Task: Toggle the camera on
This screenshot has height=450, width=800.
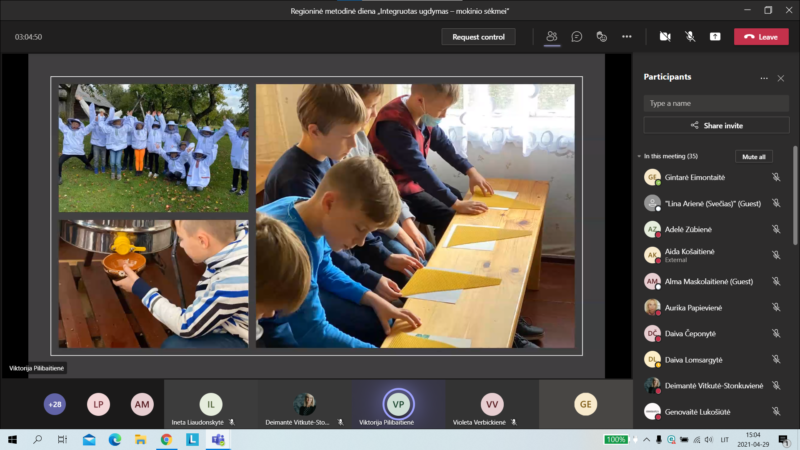Action: (x=664, y=36)
